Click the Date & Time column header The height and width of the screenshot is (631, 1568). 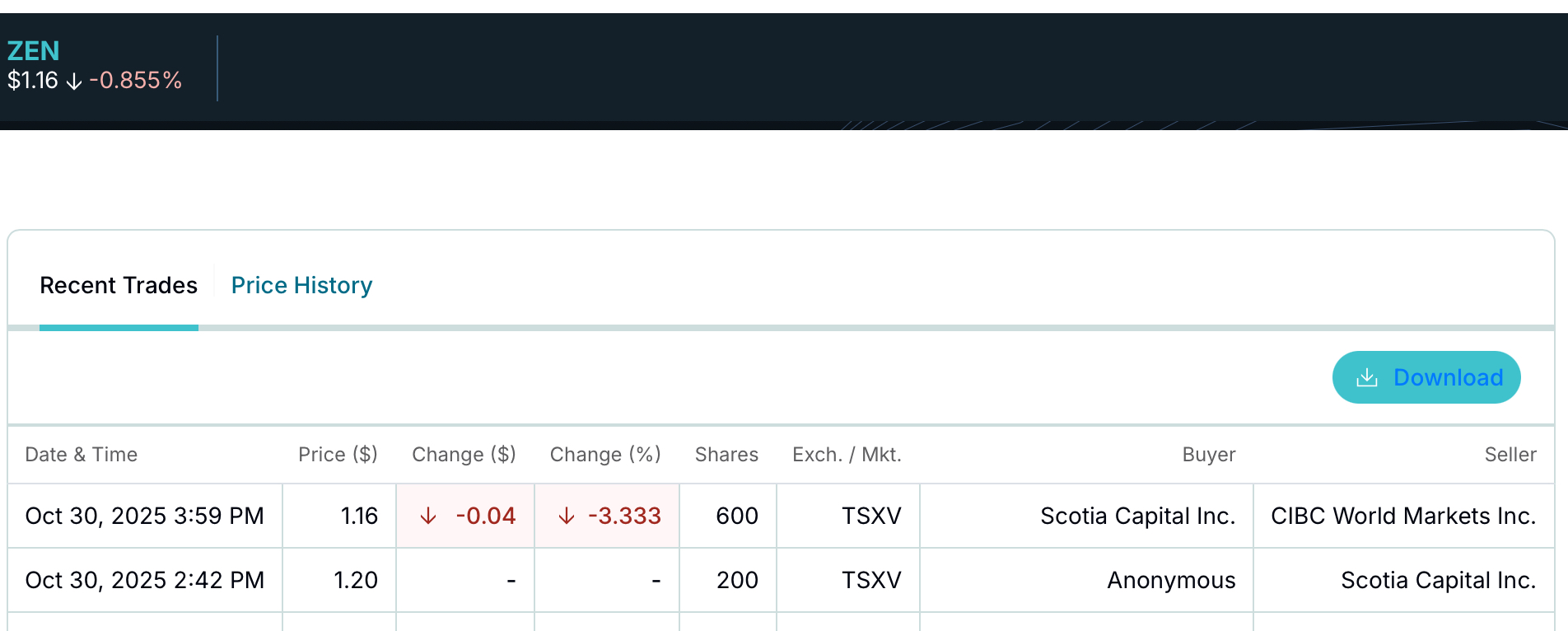pyautogui.click(x=82, y=455)
